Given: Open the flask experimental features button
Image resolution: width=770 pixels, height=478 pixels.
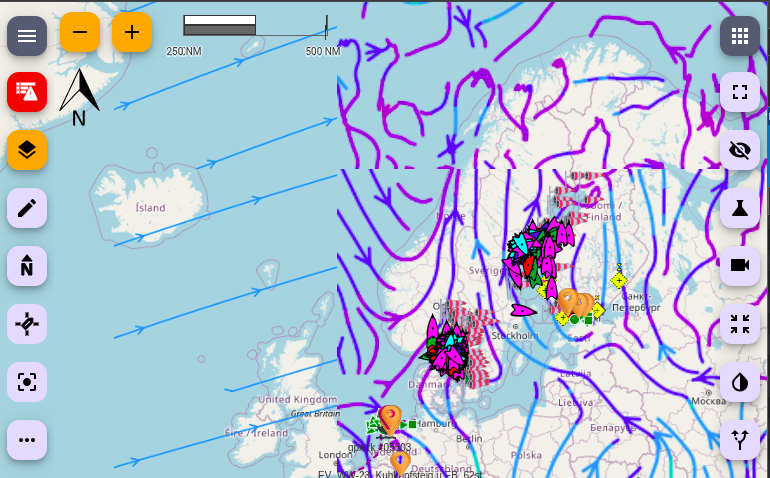Looking at the screenshot, I should click(740, 208).
